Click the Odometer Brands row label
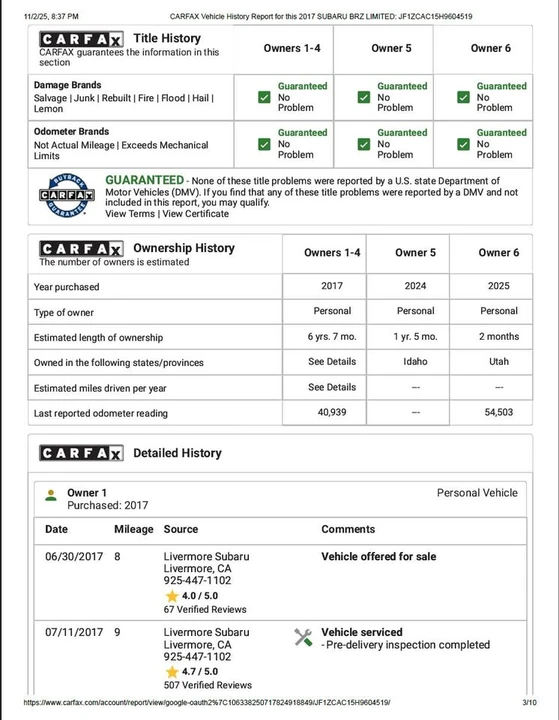The image size is (559, 720). (71, 132)
